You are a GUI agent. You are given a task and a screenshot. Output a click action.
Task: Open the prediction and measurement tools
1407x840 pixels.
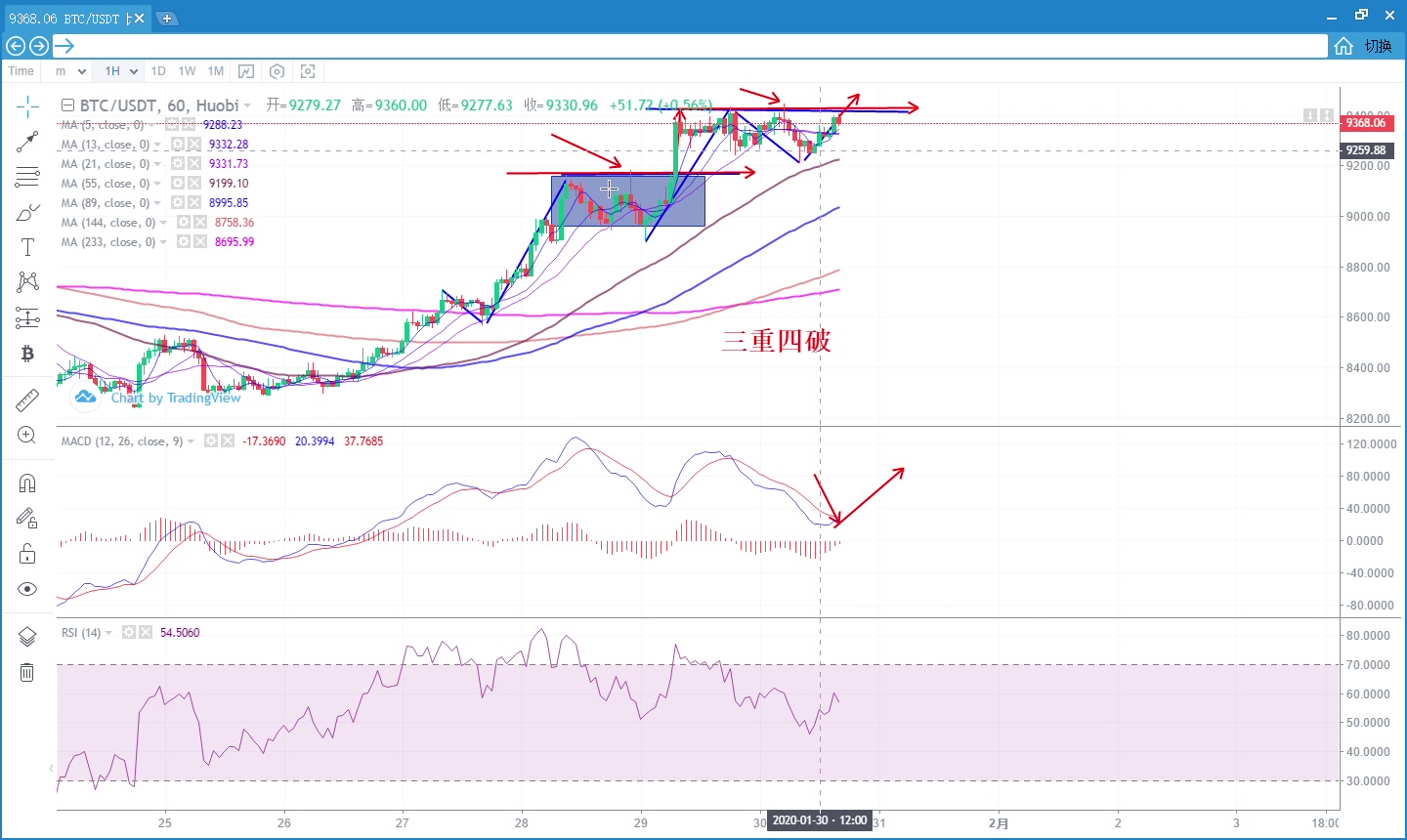(27, 317)
